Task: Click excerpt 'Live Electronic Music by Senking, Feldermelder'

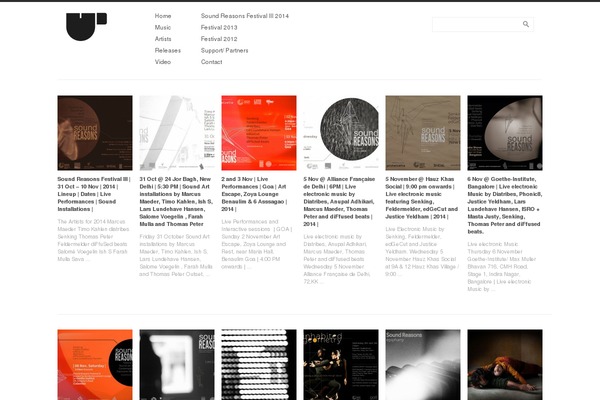Action: tap(422, 251)
